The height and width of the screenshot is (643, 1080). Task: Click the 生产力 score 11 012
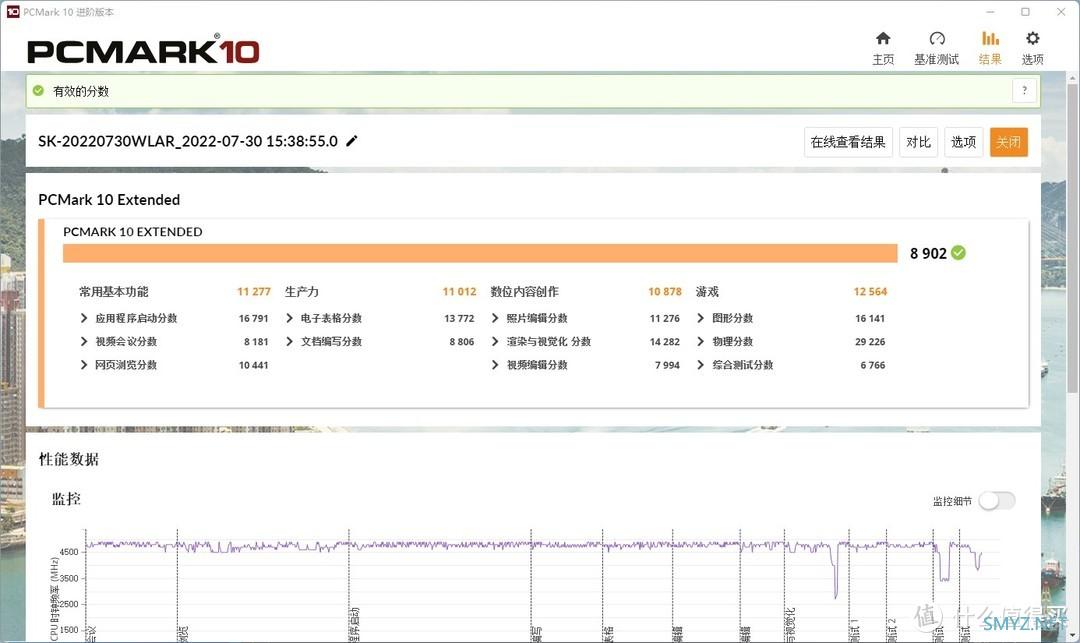tap(459, 292)
